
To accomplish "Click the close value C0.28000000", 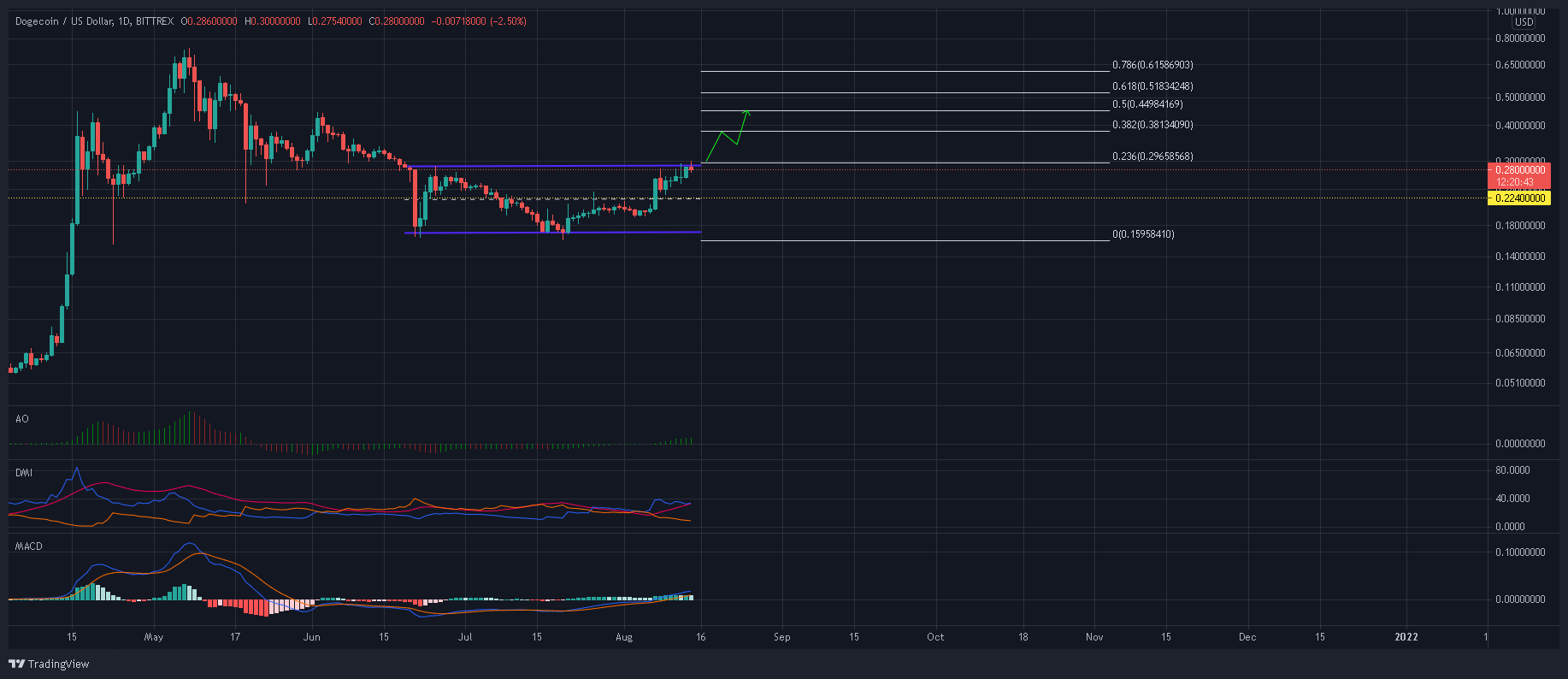I will [x=397, y=21].
